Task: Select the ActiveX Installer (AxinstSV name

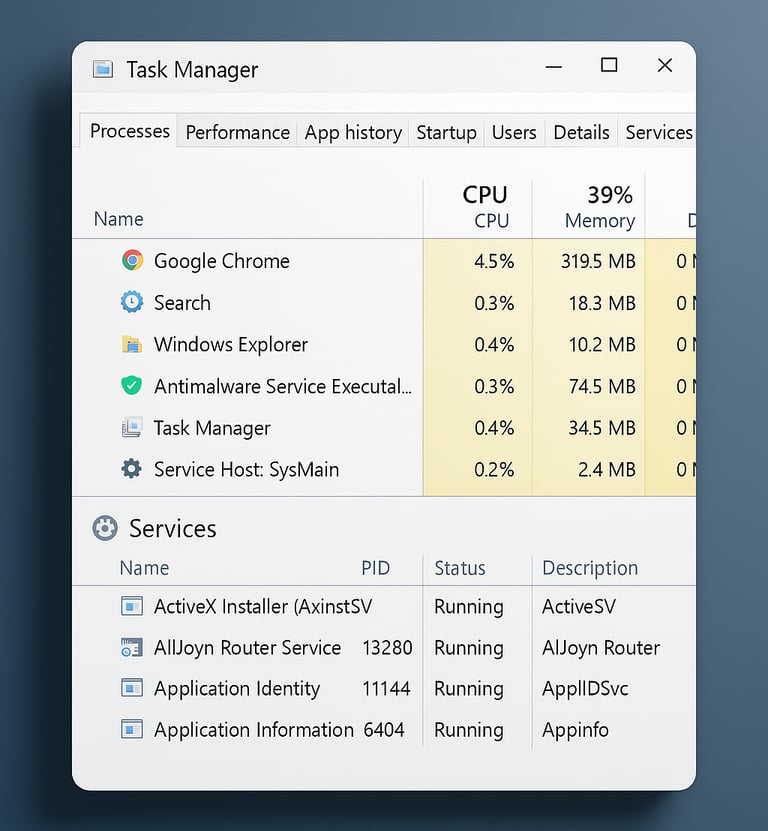Action: 263,606
